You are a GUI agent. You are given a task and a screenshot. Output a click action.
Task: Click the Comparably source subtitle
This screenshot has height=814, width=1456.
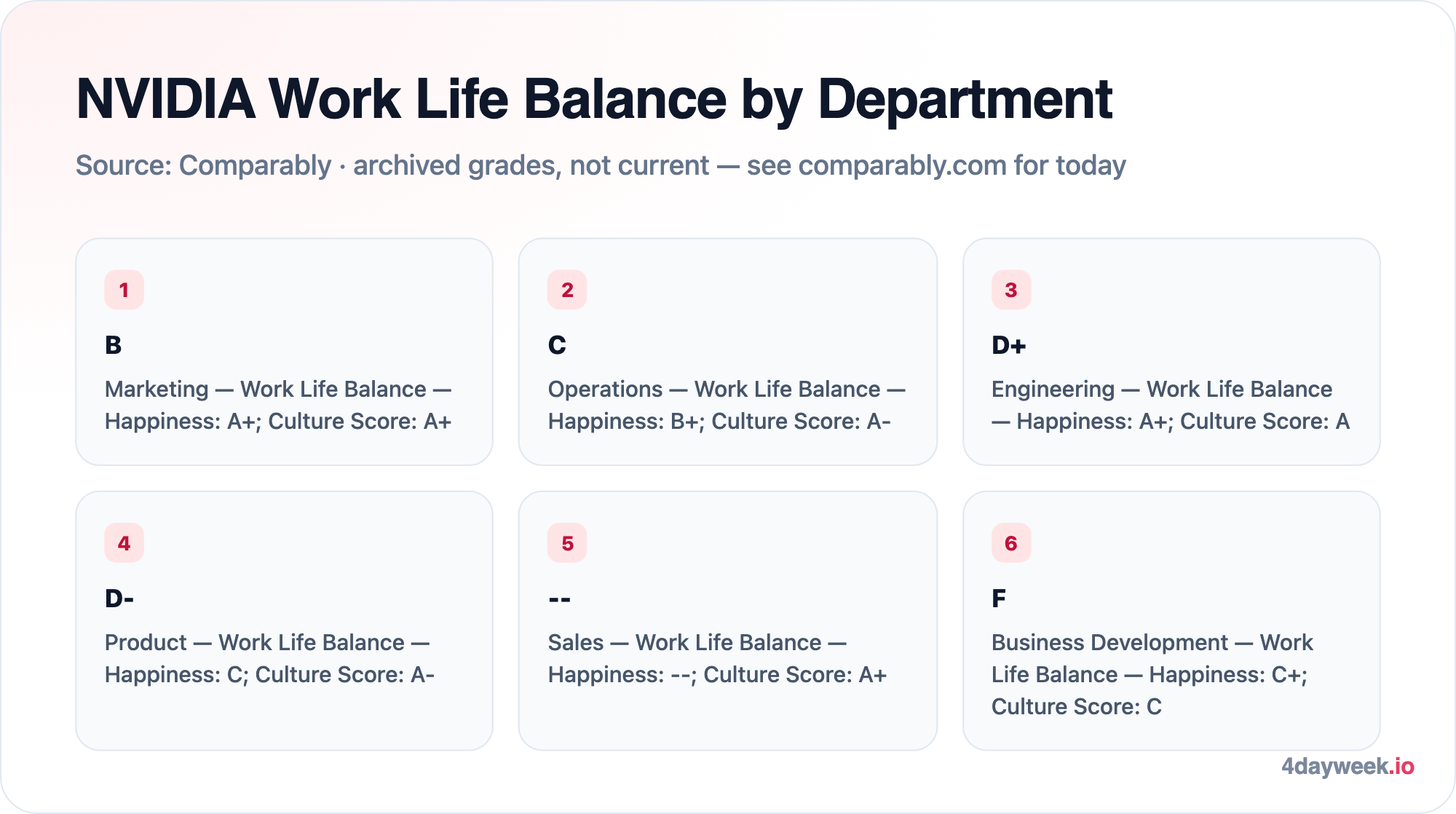coord(601,166)
